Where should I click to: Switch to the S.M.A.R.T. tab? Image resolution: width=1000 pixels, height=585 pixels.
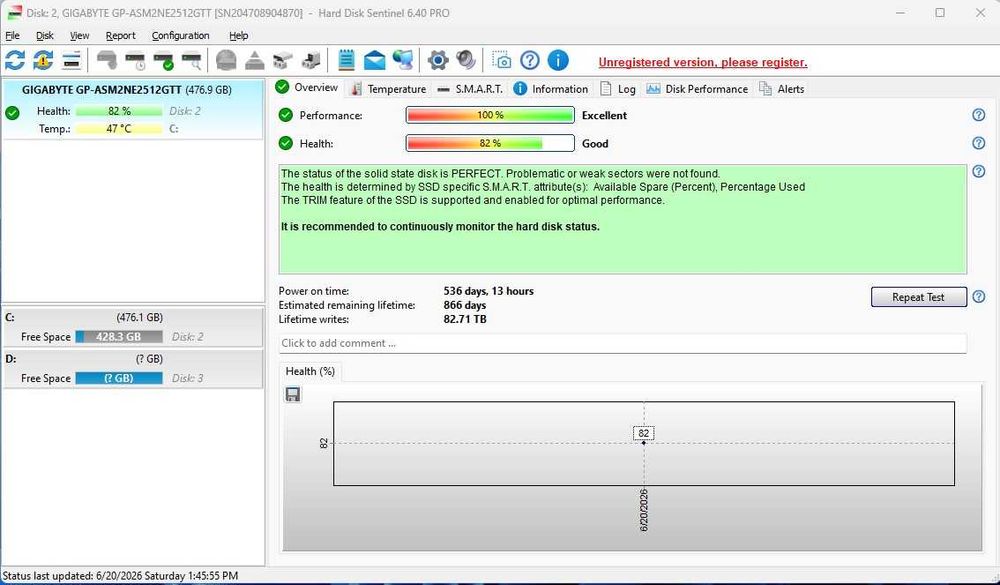[471, 89]
